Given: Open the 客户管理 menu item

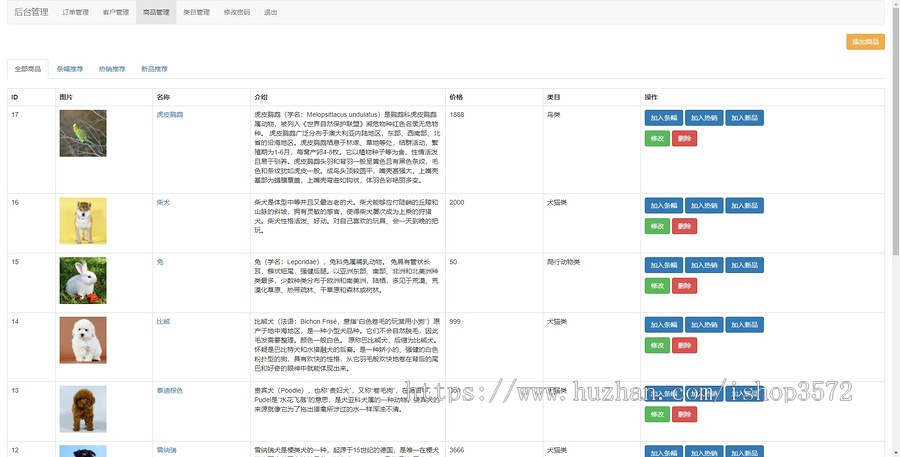Looking at the screenshot, I should point(116,12).
